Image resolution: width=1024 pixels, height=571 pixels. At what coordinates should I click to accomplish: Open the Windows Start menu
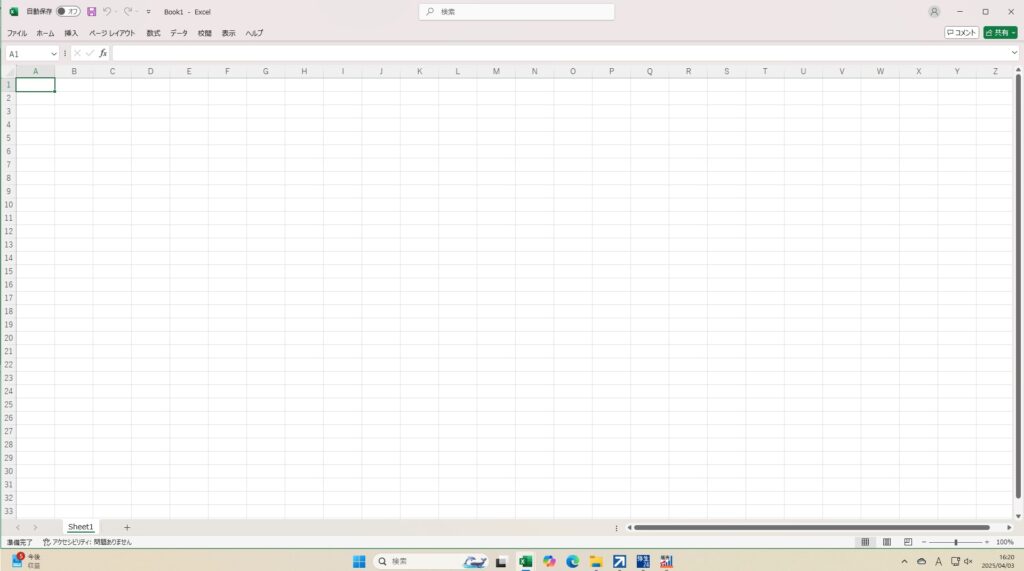[359, 562]
